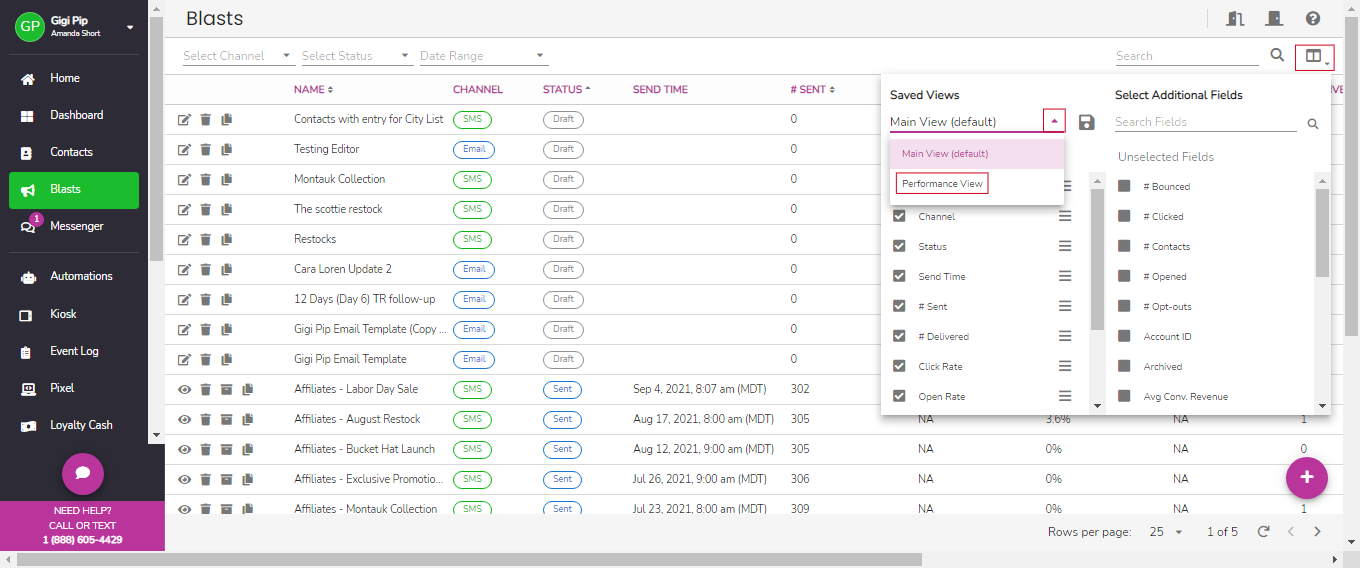
Task: Open the Select Status dropdown
Action: click(356, 56)
